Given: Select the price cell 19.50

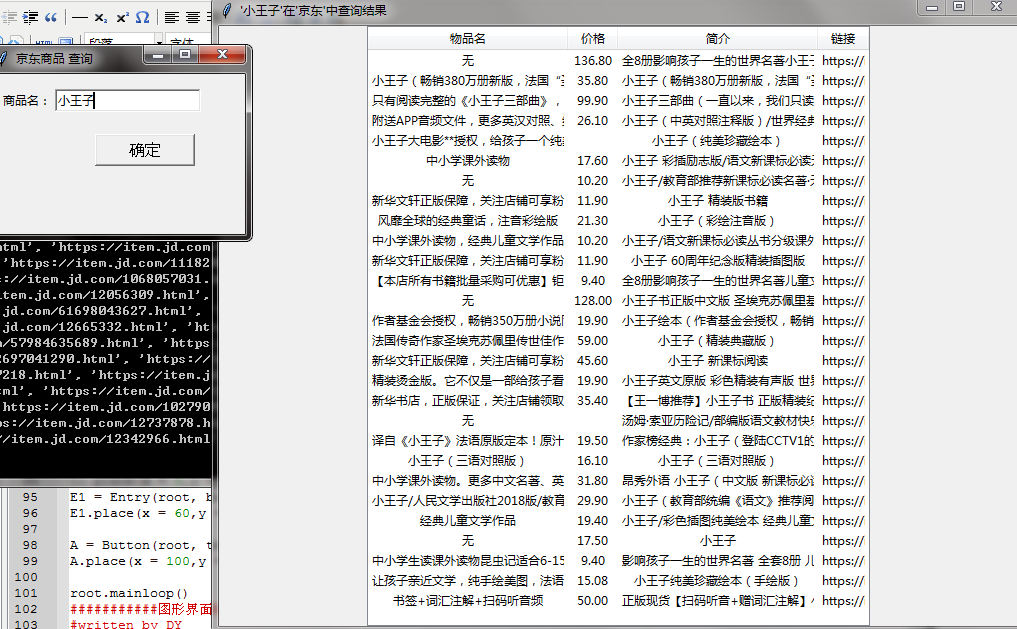Looking at the screenshot, I should tap(593, 440).
